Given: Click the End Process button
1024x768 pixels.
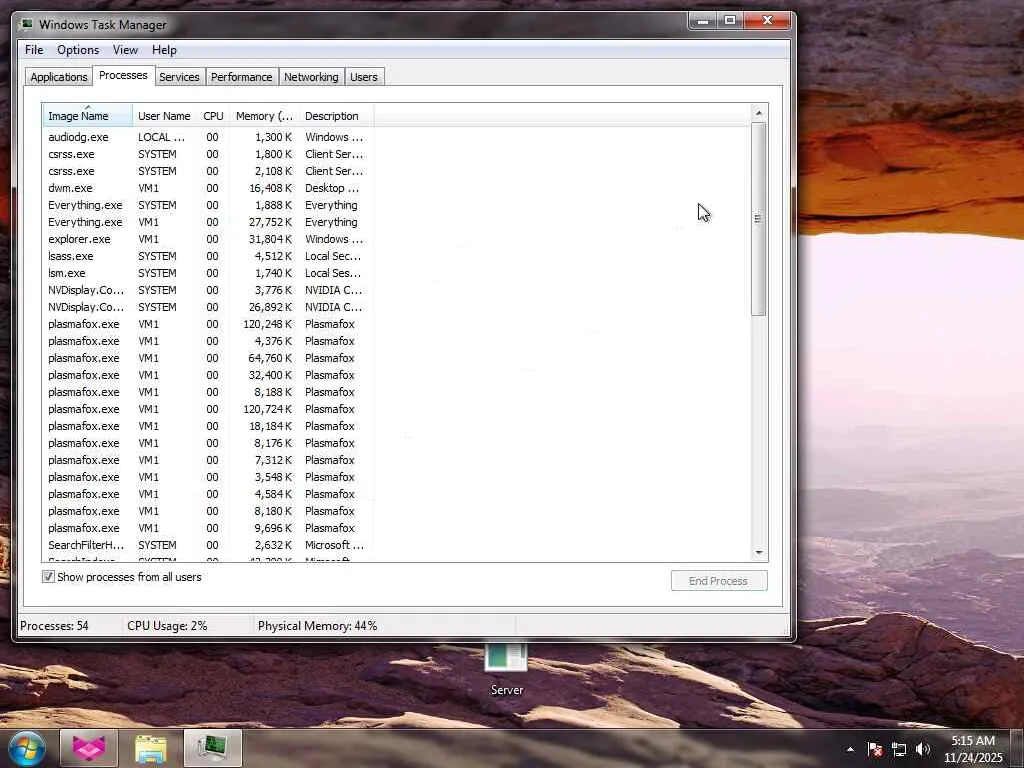Looking at the screenshot, I should (x=719, y=581).
